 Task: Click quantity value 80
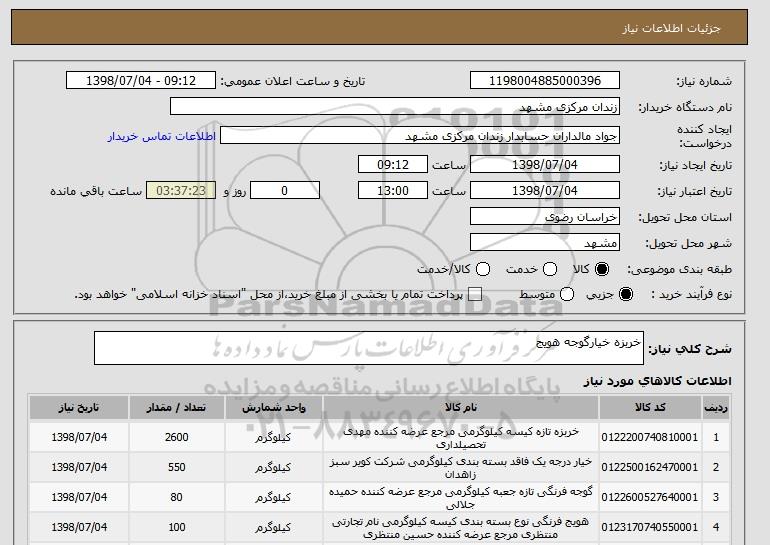pyautogui.click(x=177, y=497)
